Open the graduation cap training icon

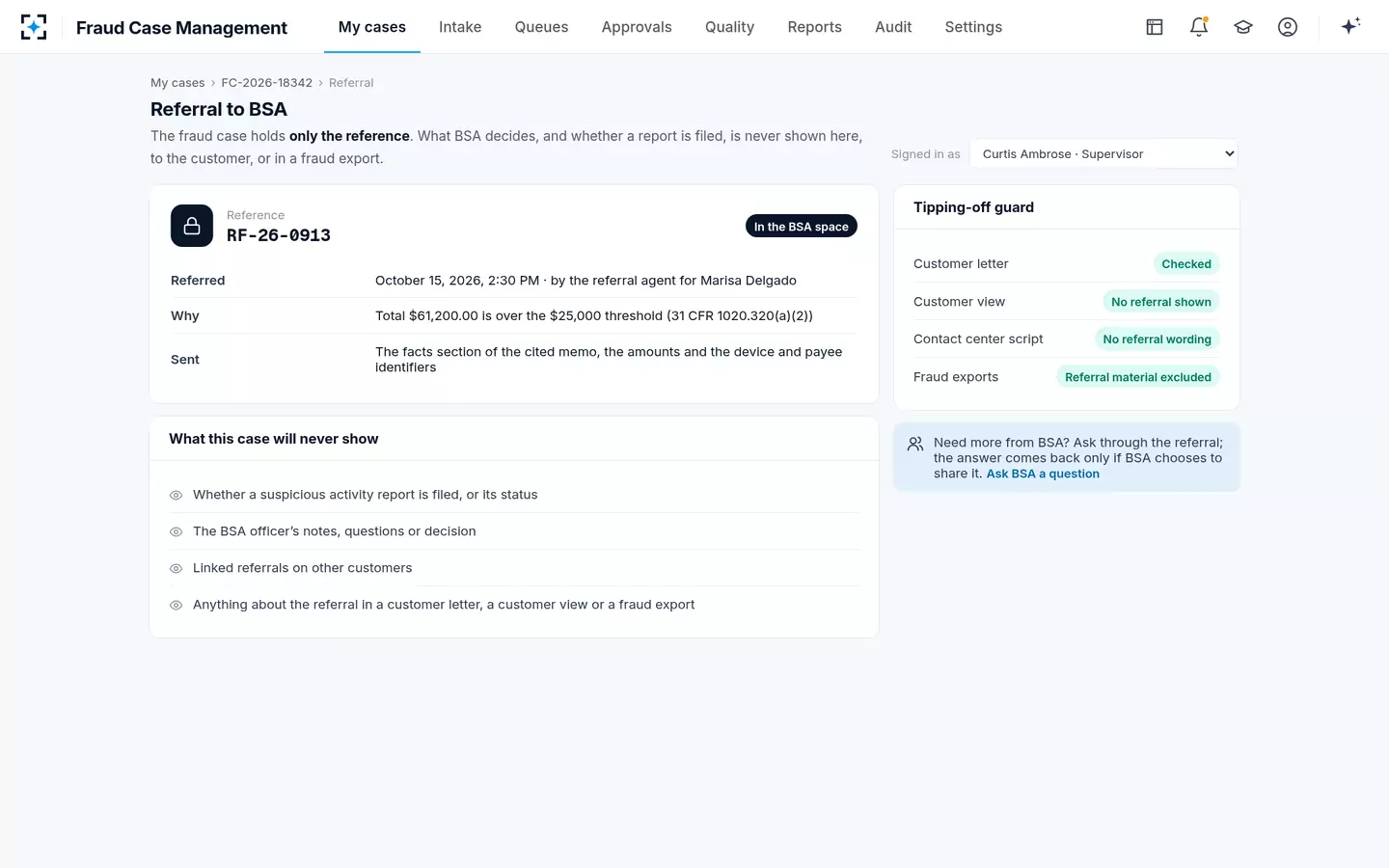(1243, 27)
